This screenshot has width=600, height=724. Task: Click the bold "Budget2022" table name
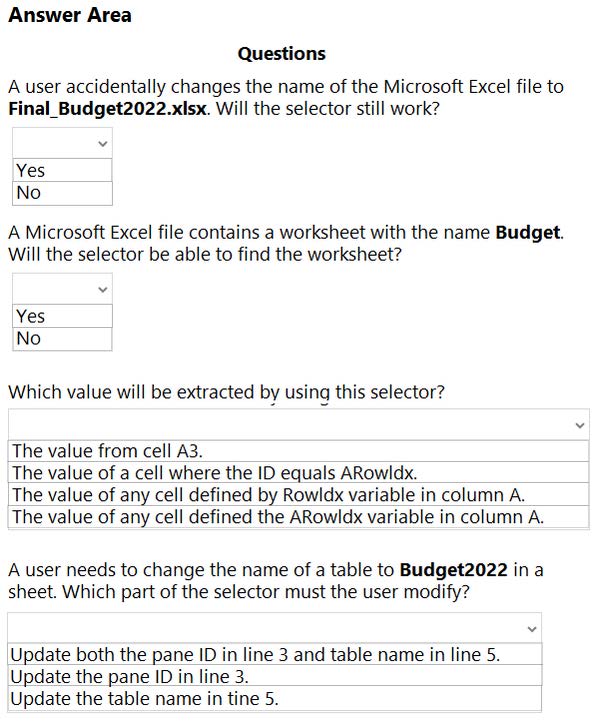pos(452,570)
